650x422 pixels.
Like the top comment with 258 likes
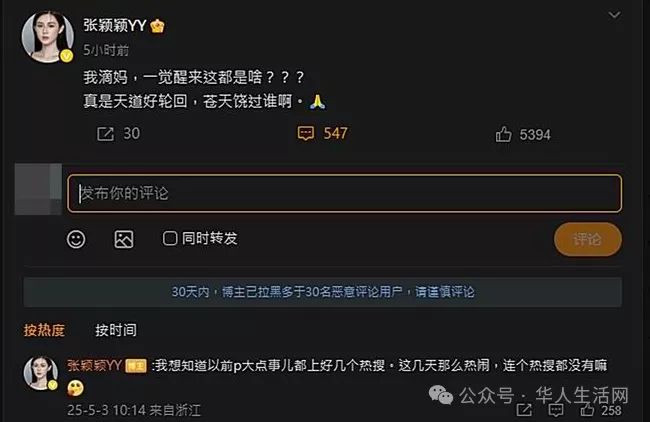coord(587,410)
